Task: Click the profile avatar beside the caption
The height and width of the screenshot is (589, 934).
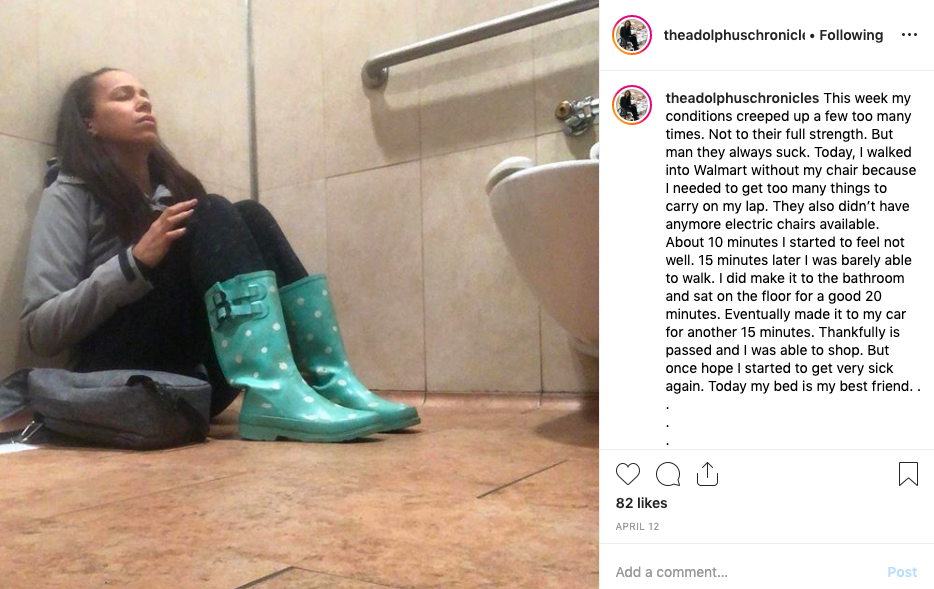Action: 631,105
